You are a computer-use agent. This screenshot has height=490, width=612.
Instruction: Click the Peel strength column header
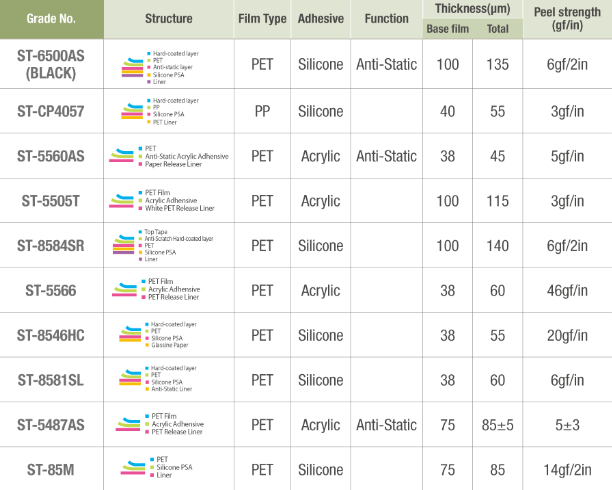(x=566, y=19)
